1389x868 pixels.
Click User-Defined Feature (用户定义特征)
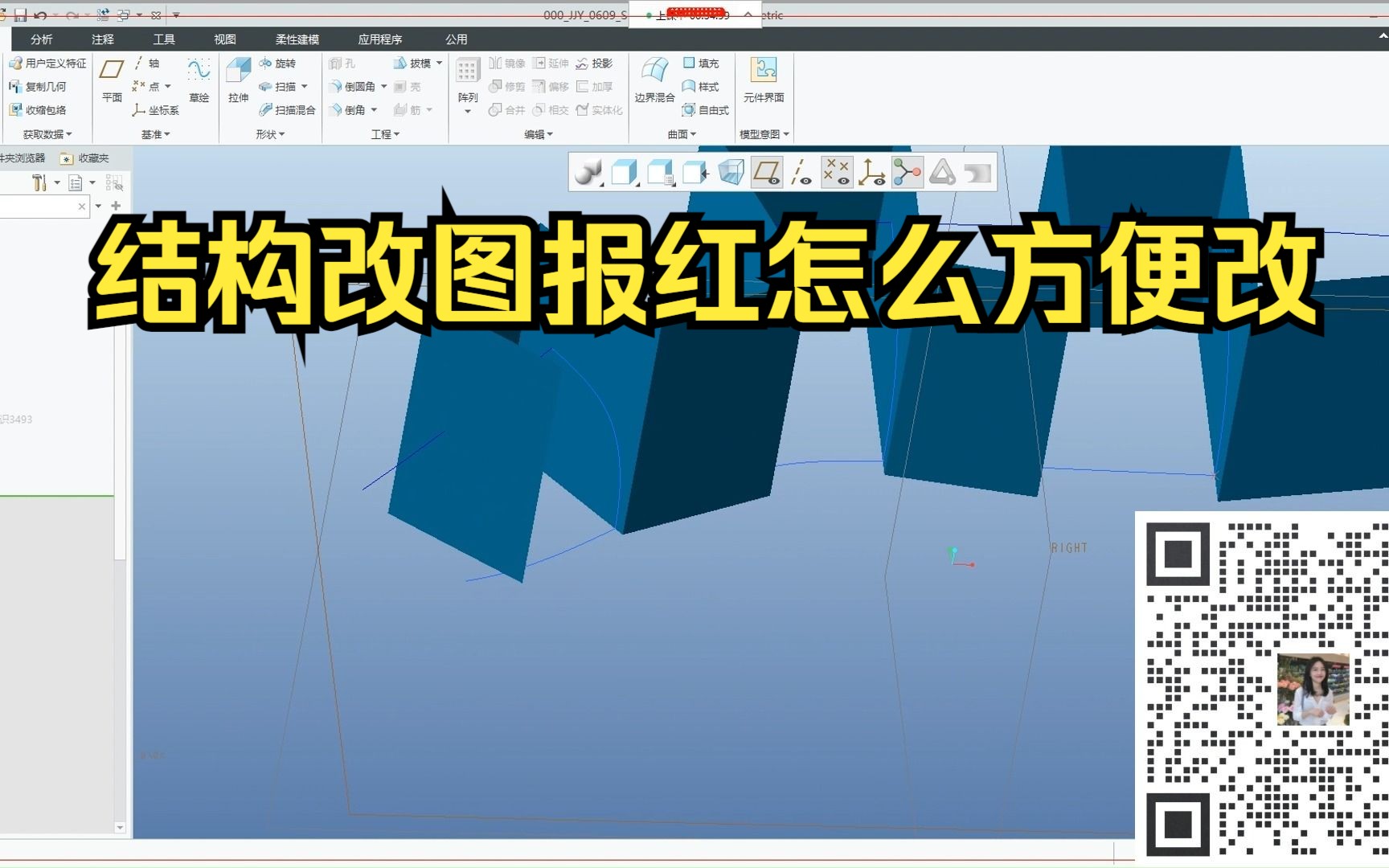47,63
